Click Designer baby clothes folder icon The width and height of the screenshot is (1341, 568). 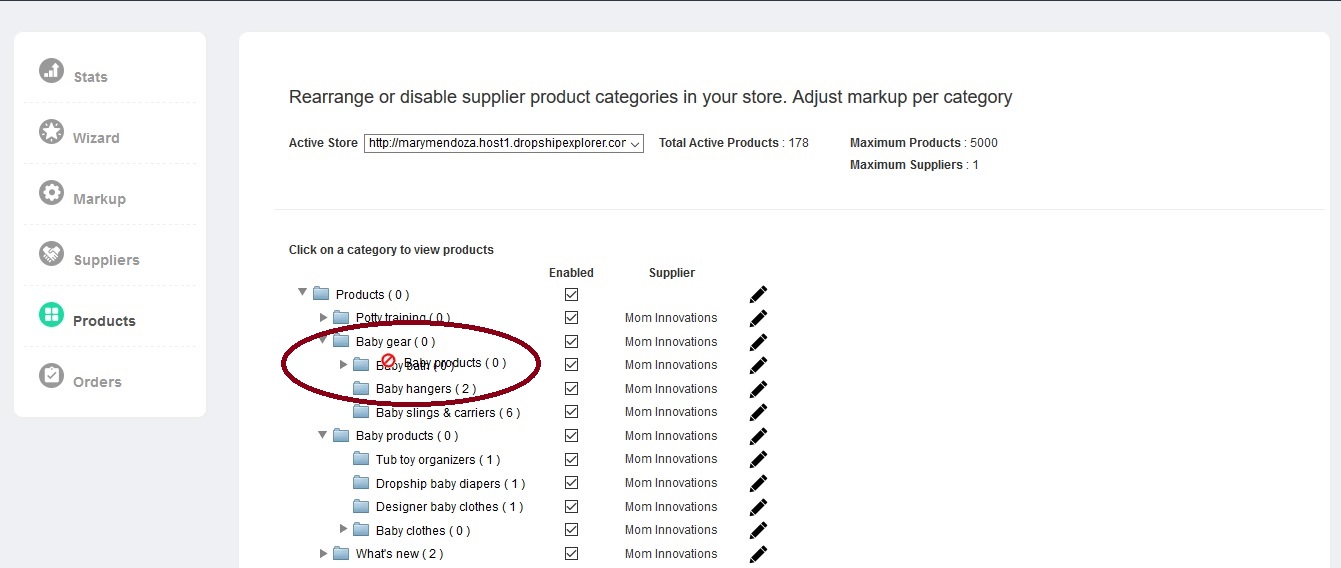(x=361, y=506)
